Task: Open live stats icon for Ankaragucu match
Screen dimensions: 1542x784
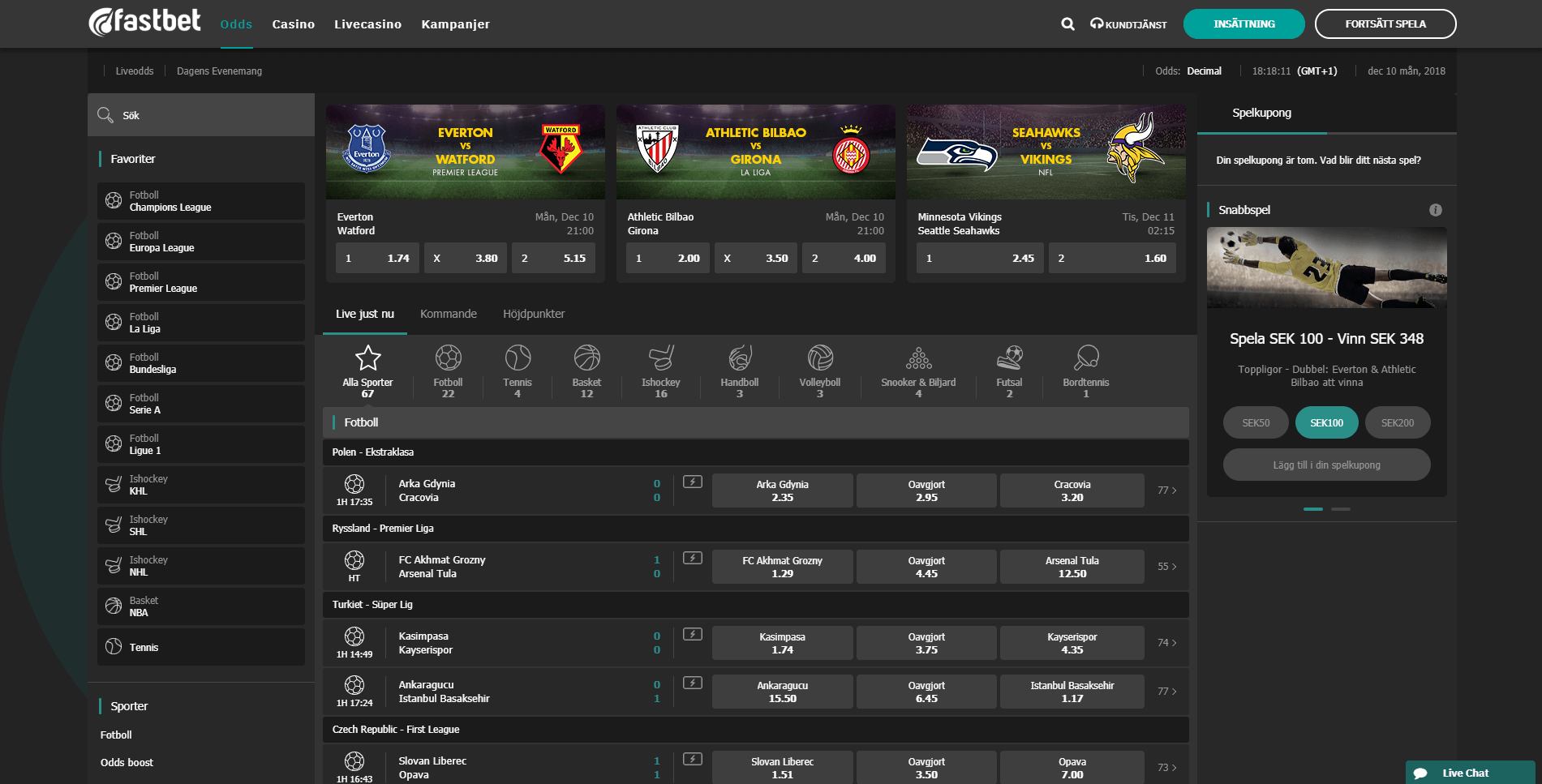Action: pos(693,683)
